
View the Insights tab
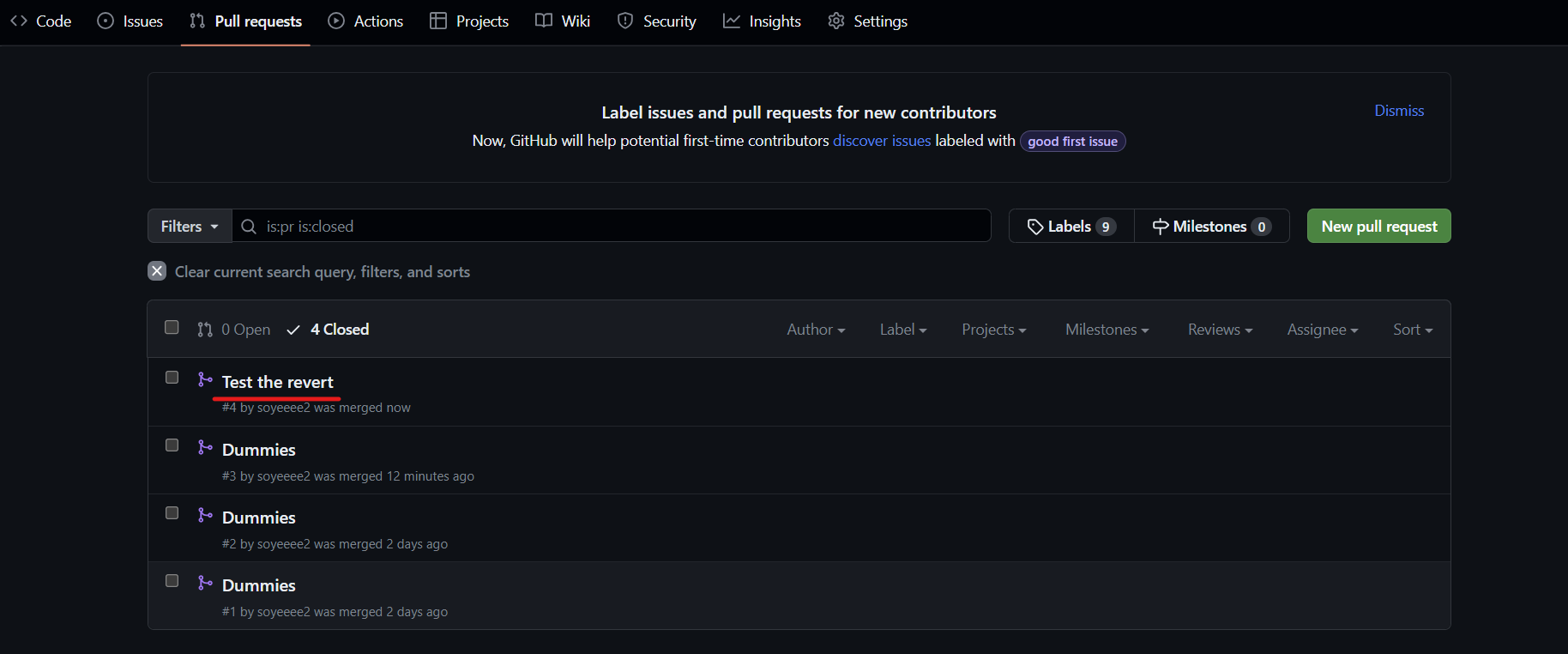[763, 21]
